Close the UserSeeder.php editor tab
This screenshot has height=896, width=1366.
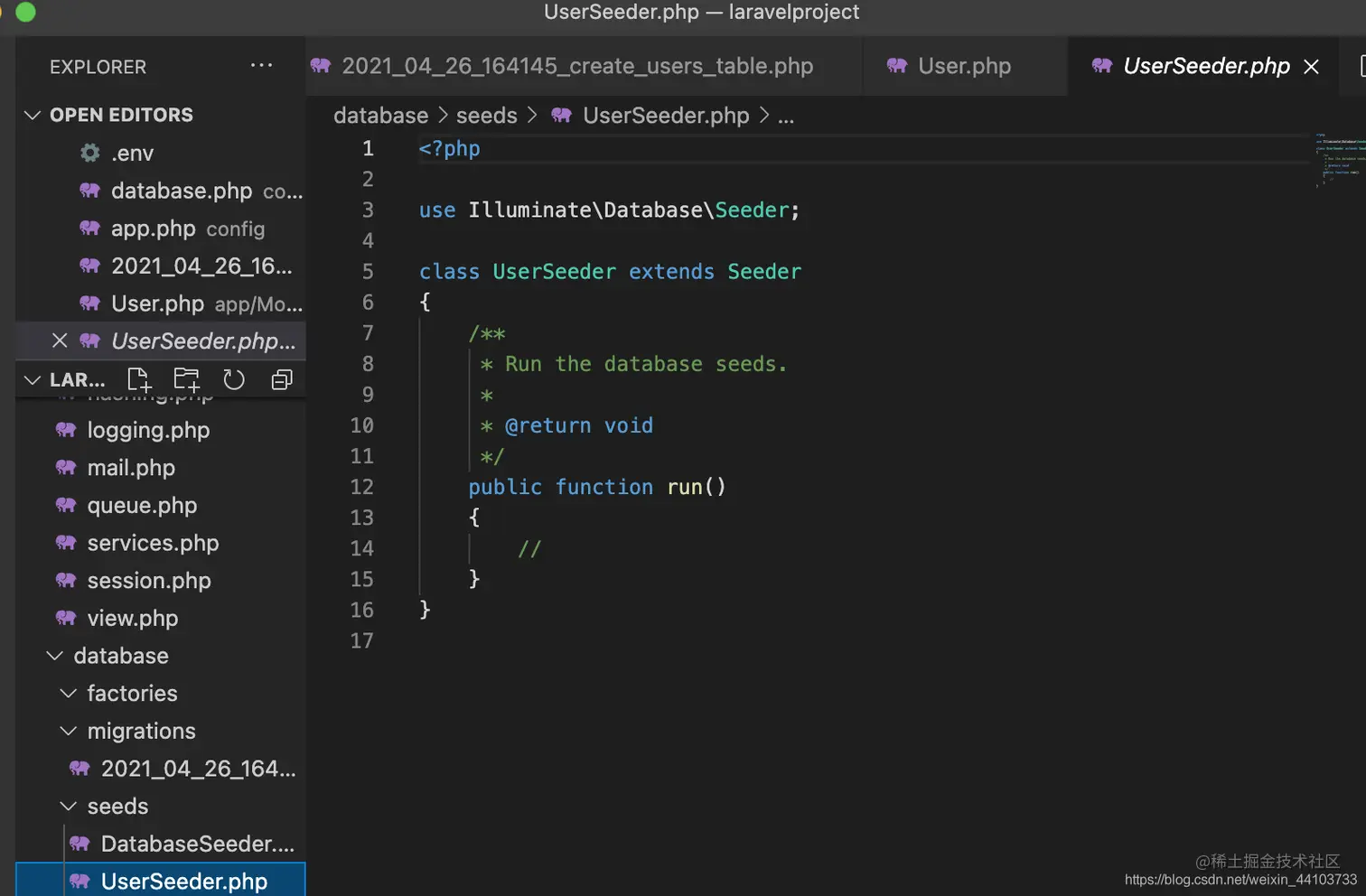tap(1311, 66)
